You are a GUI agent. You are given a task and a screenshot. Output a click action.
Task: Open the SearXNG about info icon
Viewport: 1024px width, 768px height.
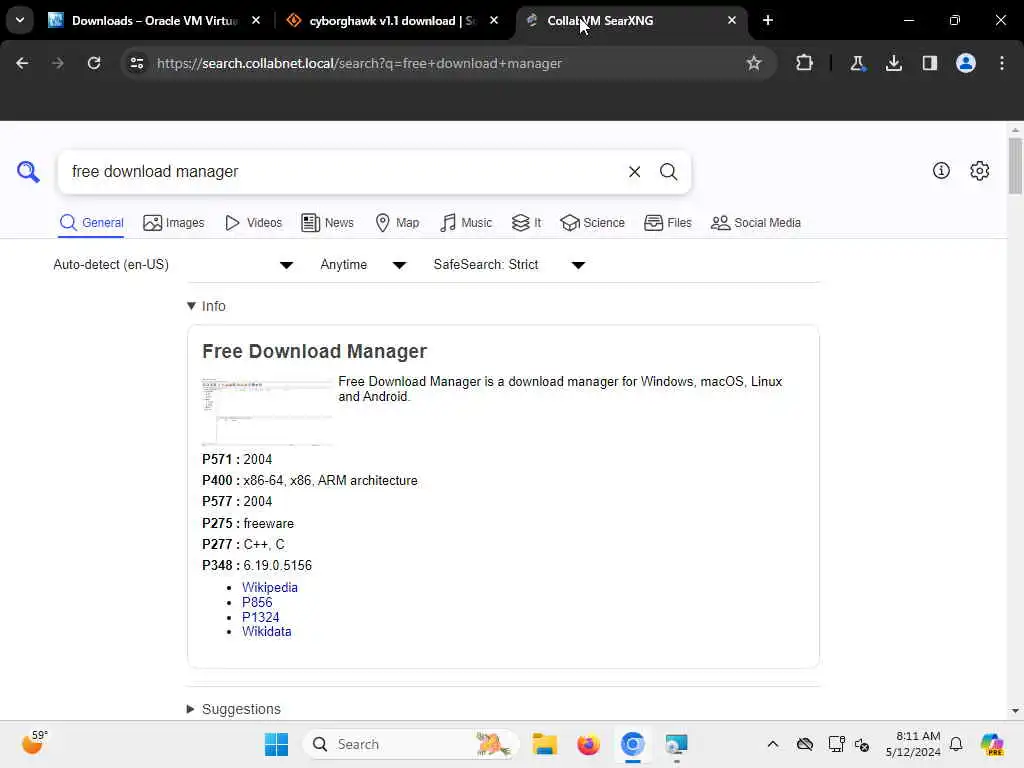[941, 170]
